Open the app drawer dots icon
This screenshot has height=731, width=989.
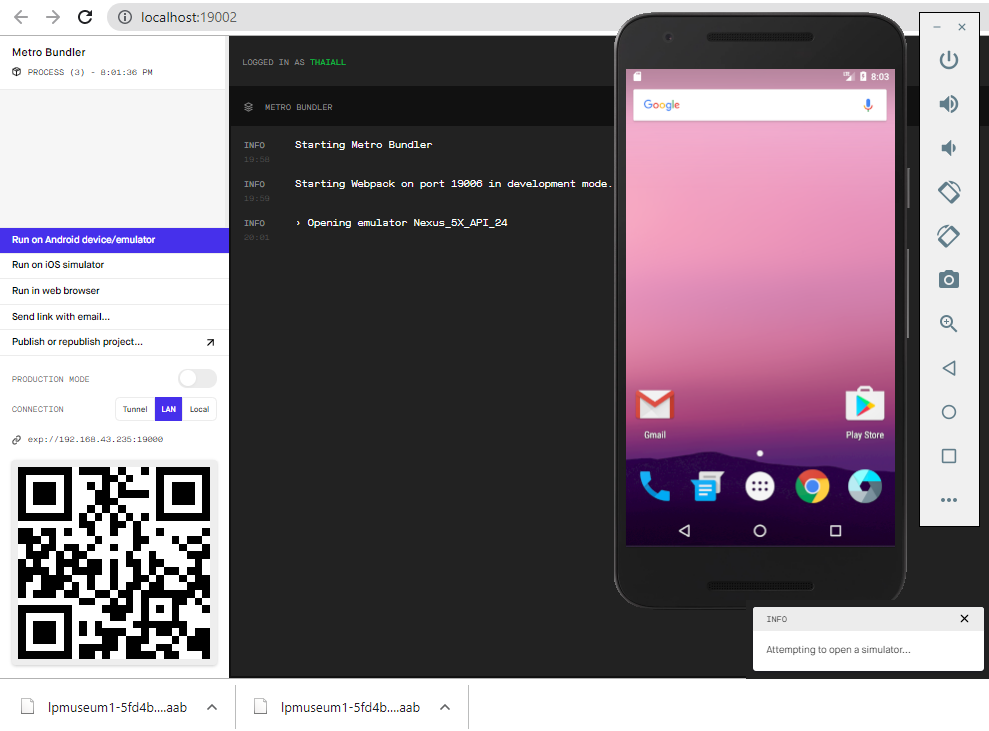[x=760, y=486]
